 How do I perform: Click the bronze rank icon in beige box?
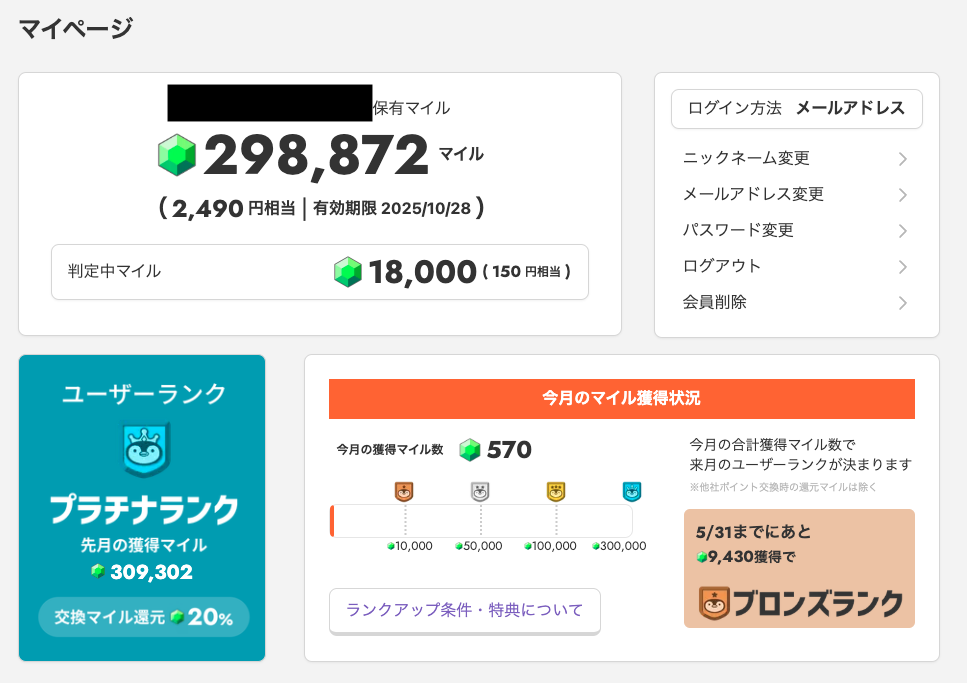714,603
